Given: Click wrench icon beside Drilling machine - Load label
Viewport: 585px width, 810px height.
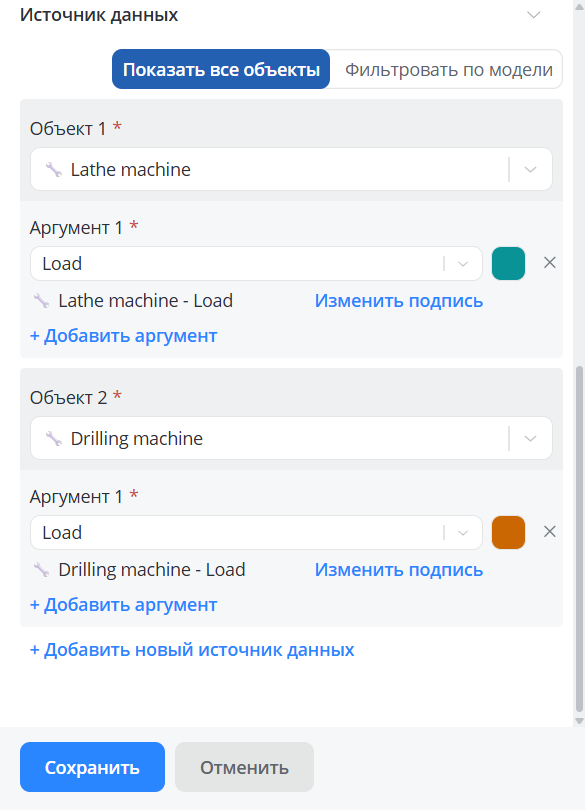Looking at the screenshot, I should tap(41, 570).
